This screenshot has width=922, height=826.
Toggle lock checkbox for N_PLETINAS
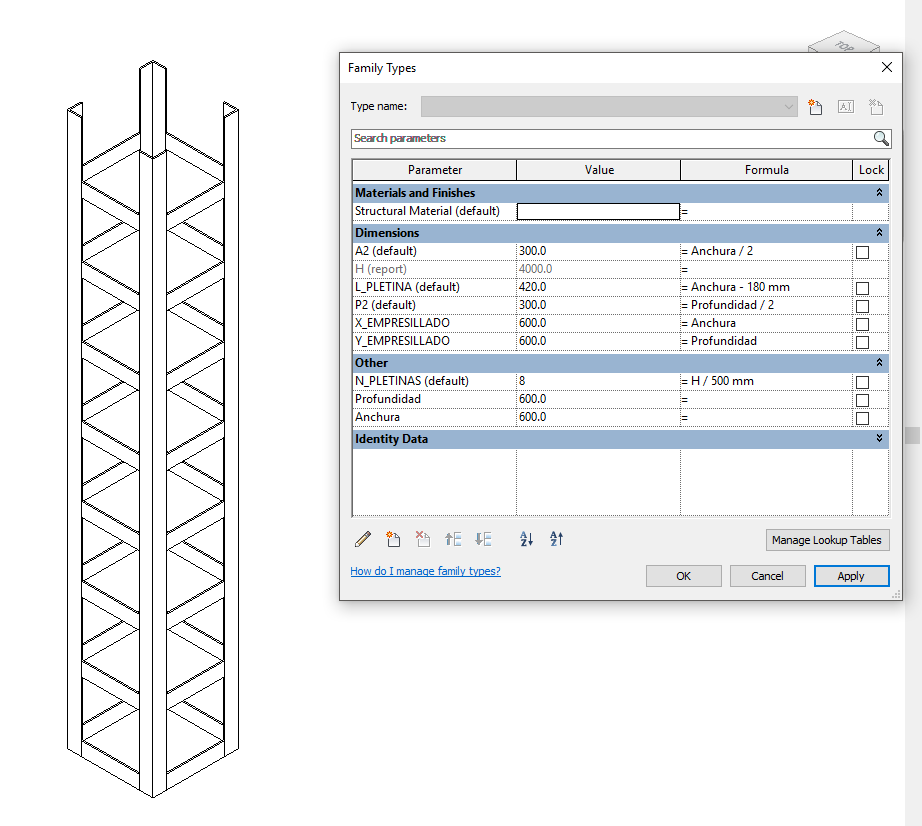click(862, 382)
